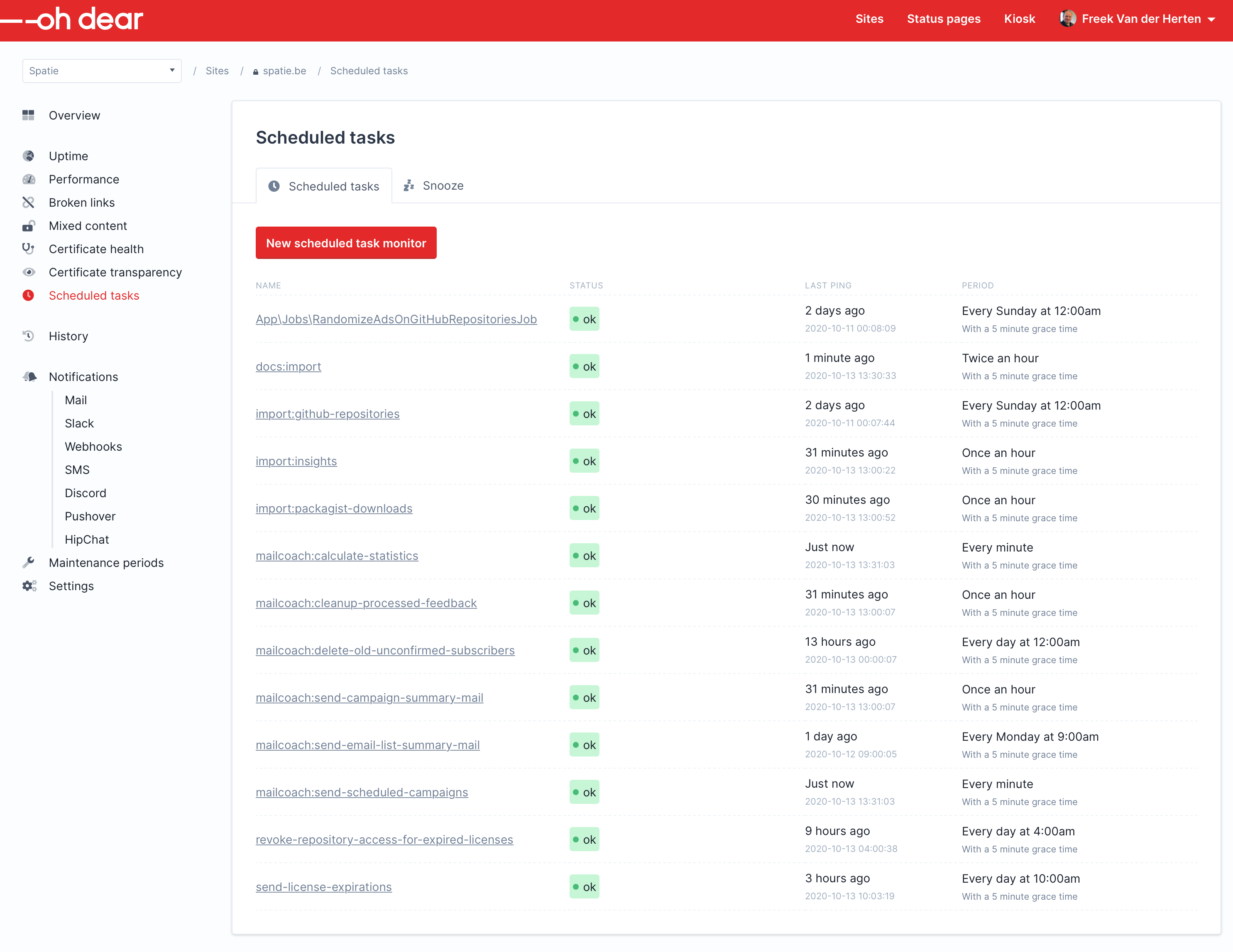Click 'Every Monday at 9:00am' period text
Image resolution: width=1233 pixels, height=952 pixels.
click(x=1030, y=737)
